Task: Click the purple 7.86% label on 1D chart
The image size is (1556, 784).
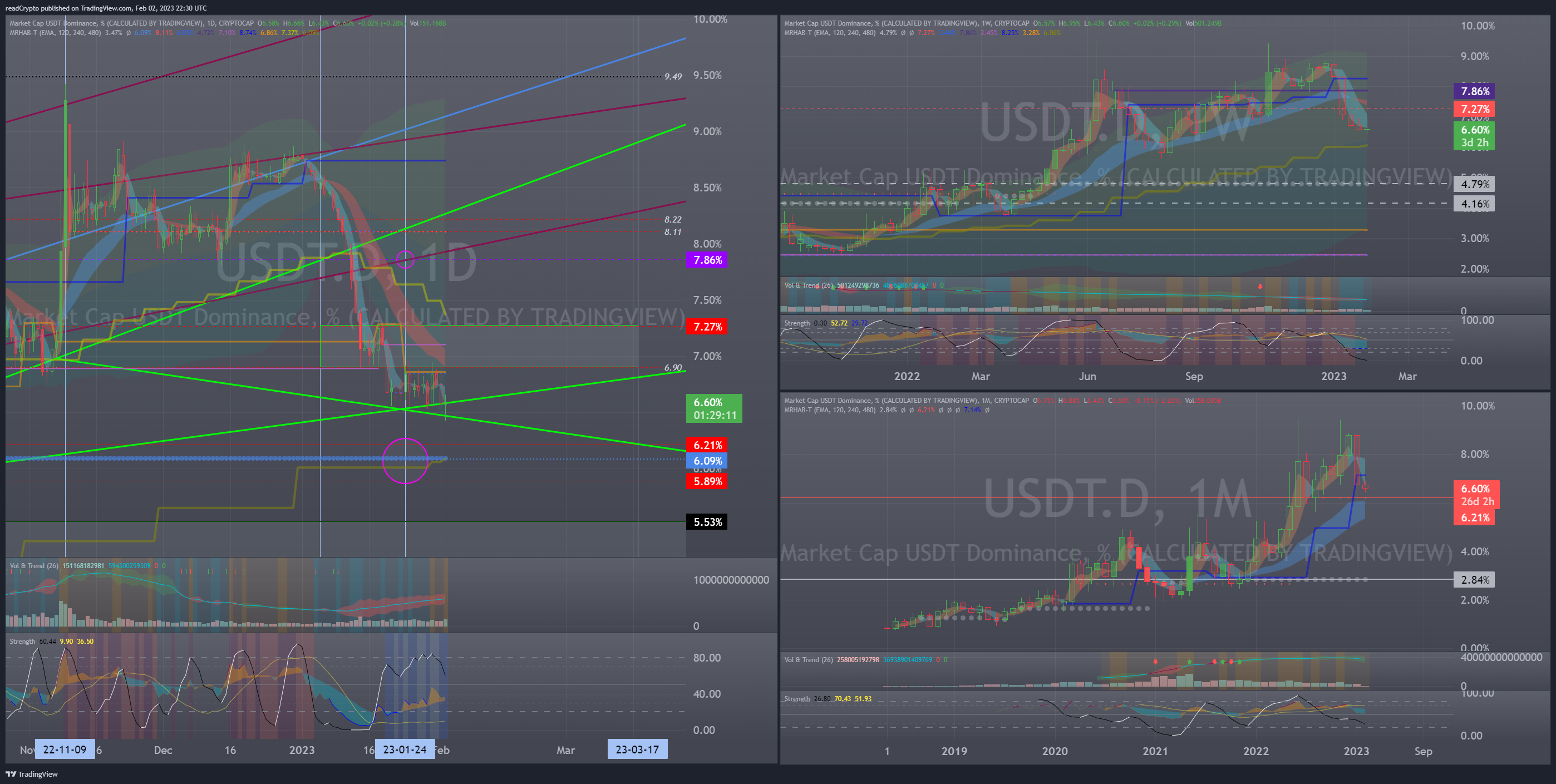Action: [x=707, y=260]
